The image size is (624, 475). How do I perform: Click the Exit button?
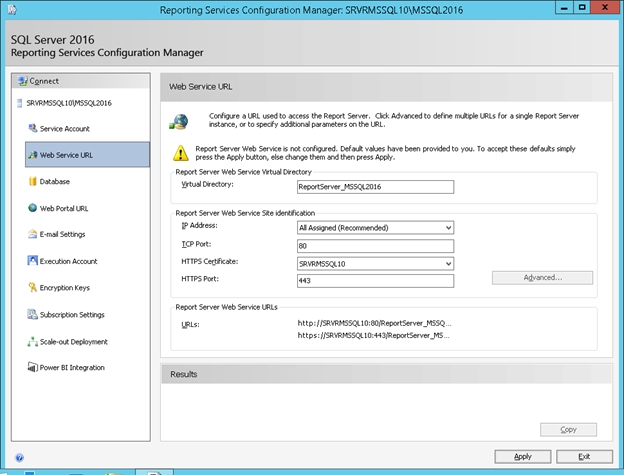coord(583,456)
